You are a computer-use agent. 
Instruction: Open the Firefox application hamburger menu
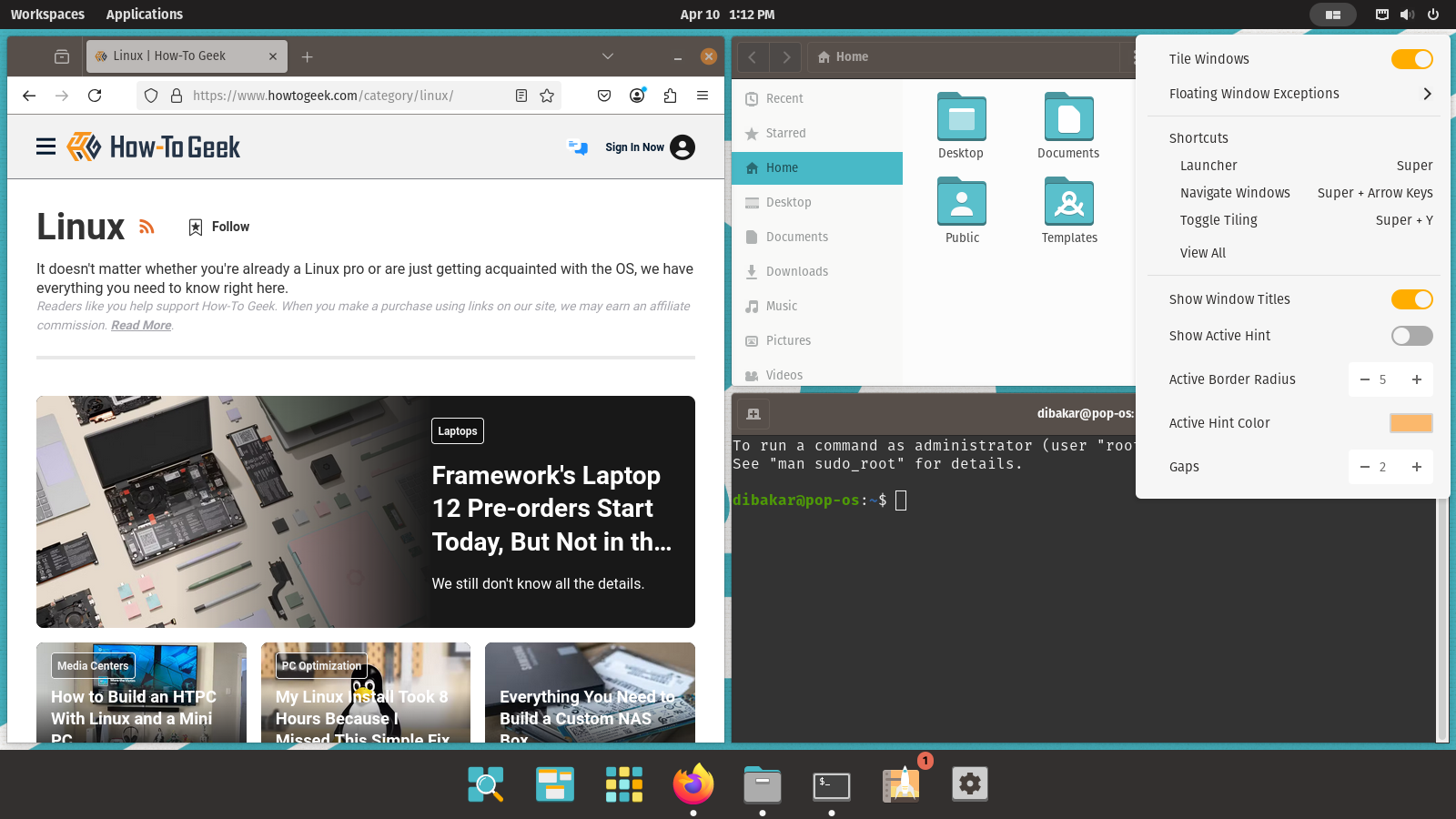pyautogui.click(x=703, y=96)
